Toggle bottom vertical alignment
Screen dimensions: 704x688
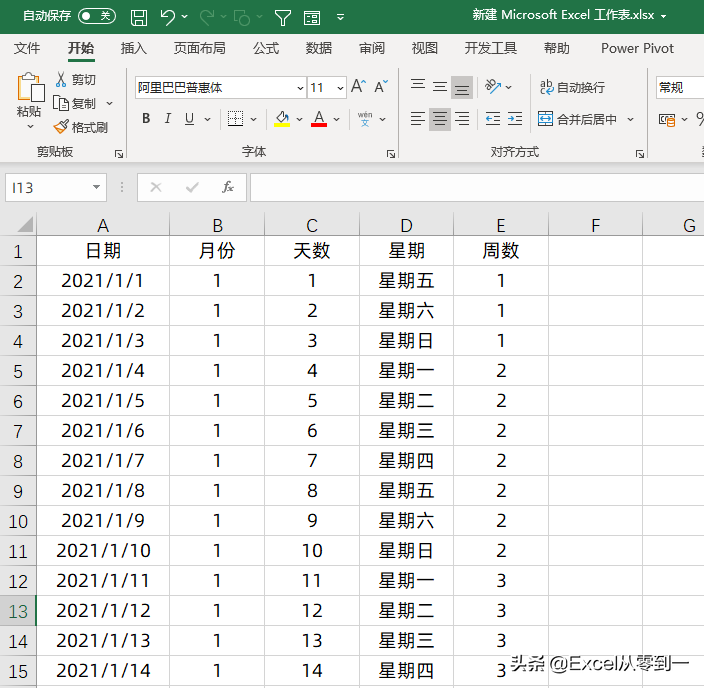click(x=462, y=87)
